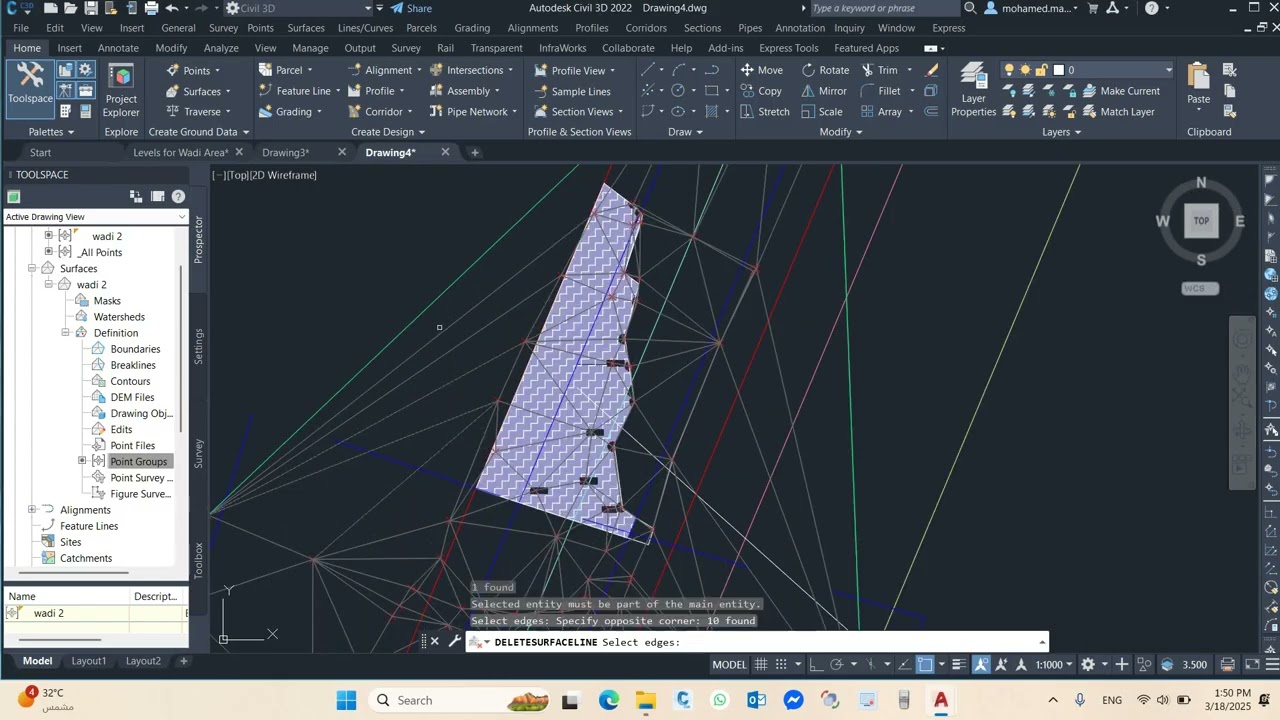Select the Fillet tool
This screenshot has height=720, width=1280.
coord(880,91)
